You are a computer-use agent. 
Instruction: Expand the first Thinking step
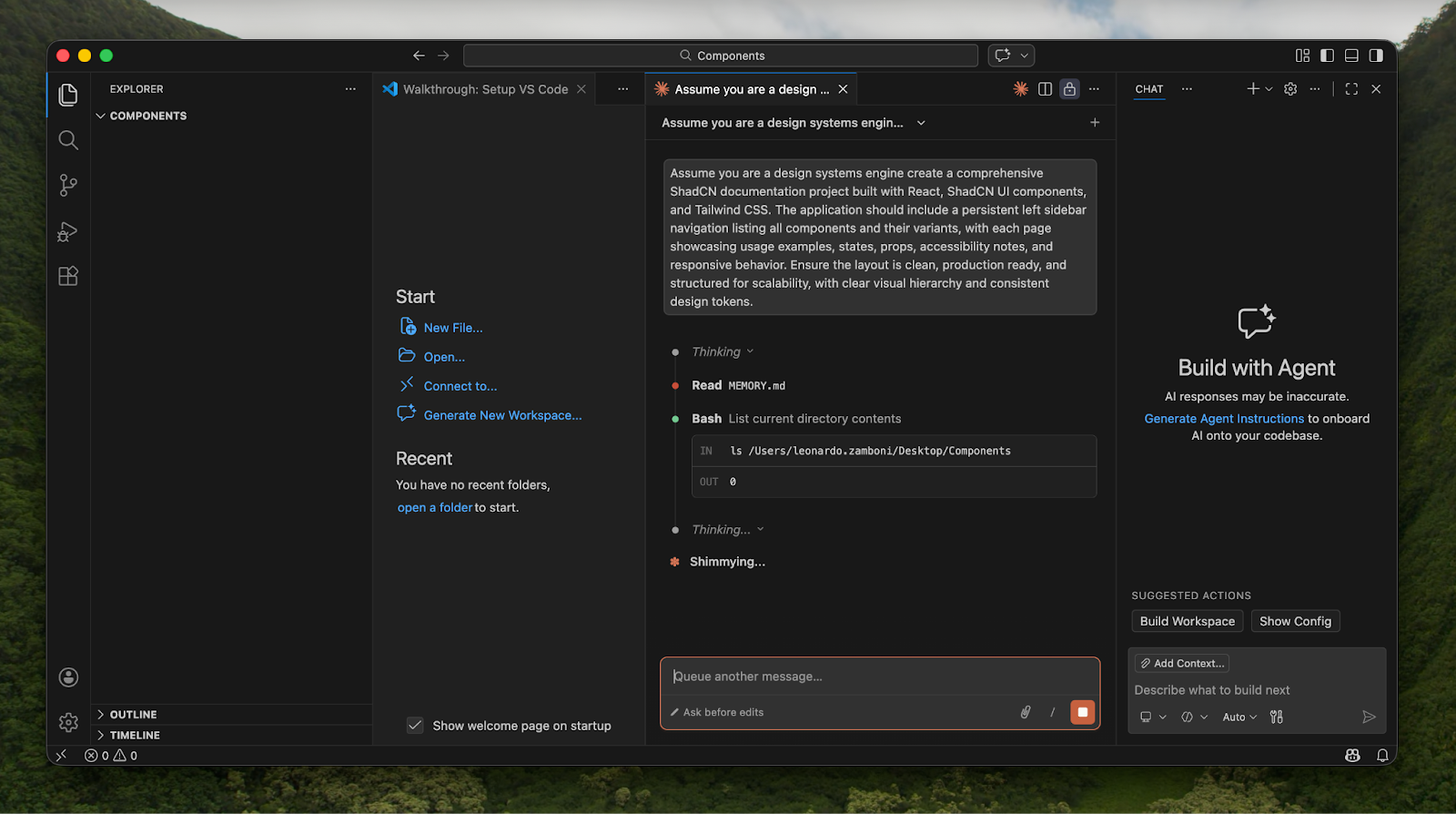723,351
